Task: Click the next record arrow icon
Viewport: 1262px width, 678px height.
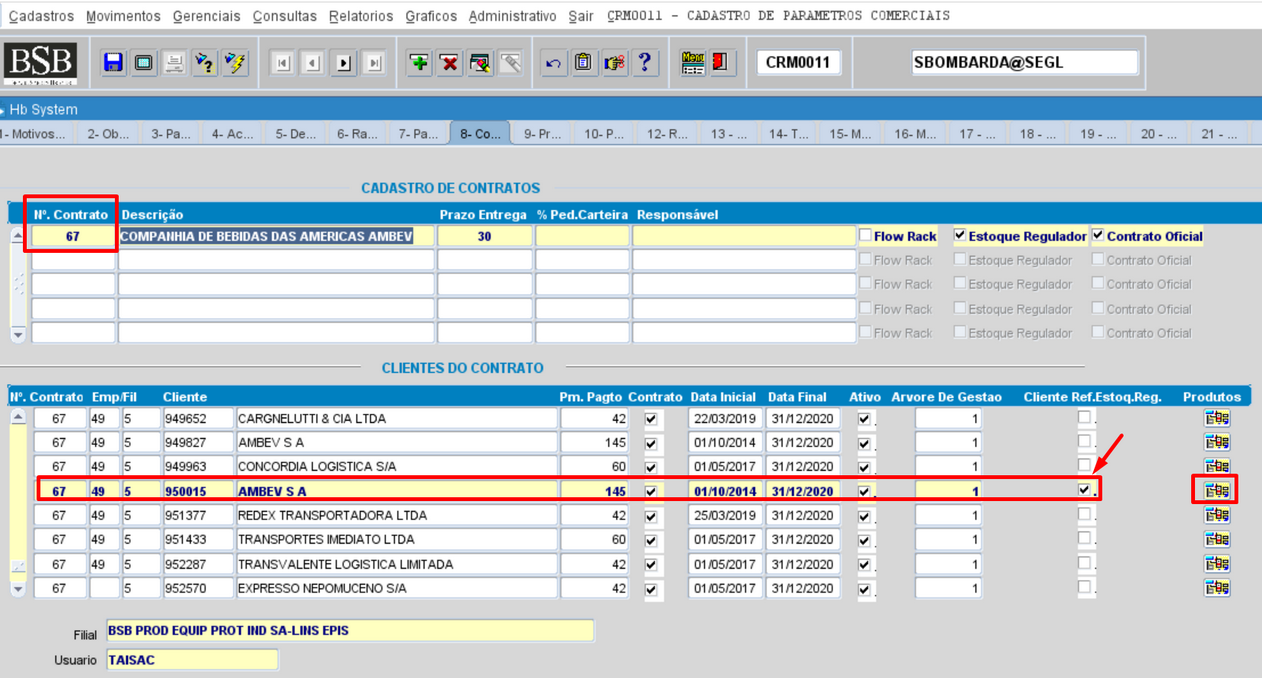Action: [x=344, y=63]
